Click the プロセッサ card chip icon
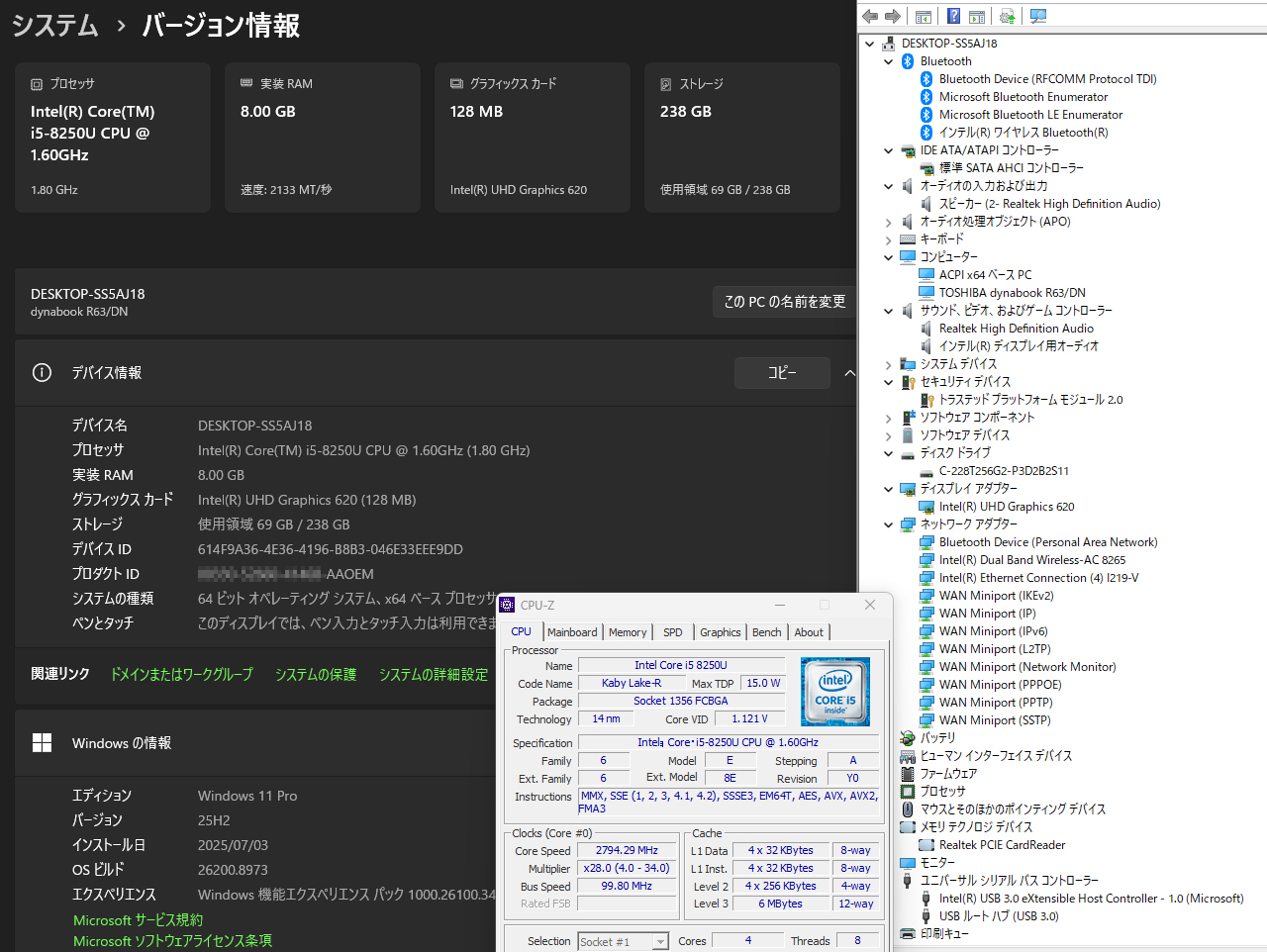This screenshot has width=1267, height=952. pos(37,84)
